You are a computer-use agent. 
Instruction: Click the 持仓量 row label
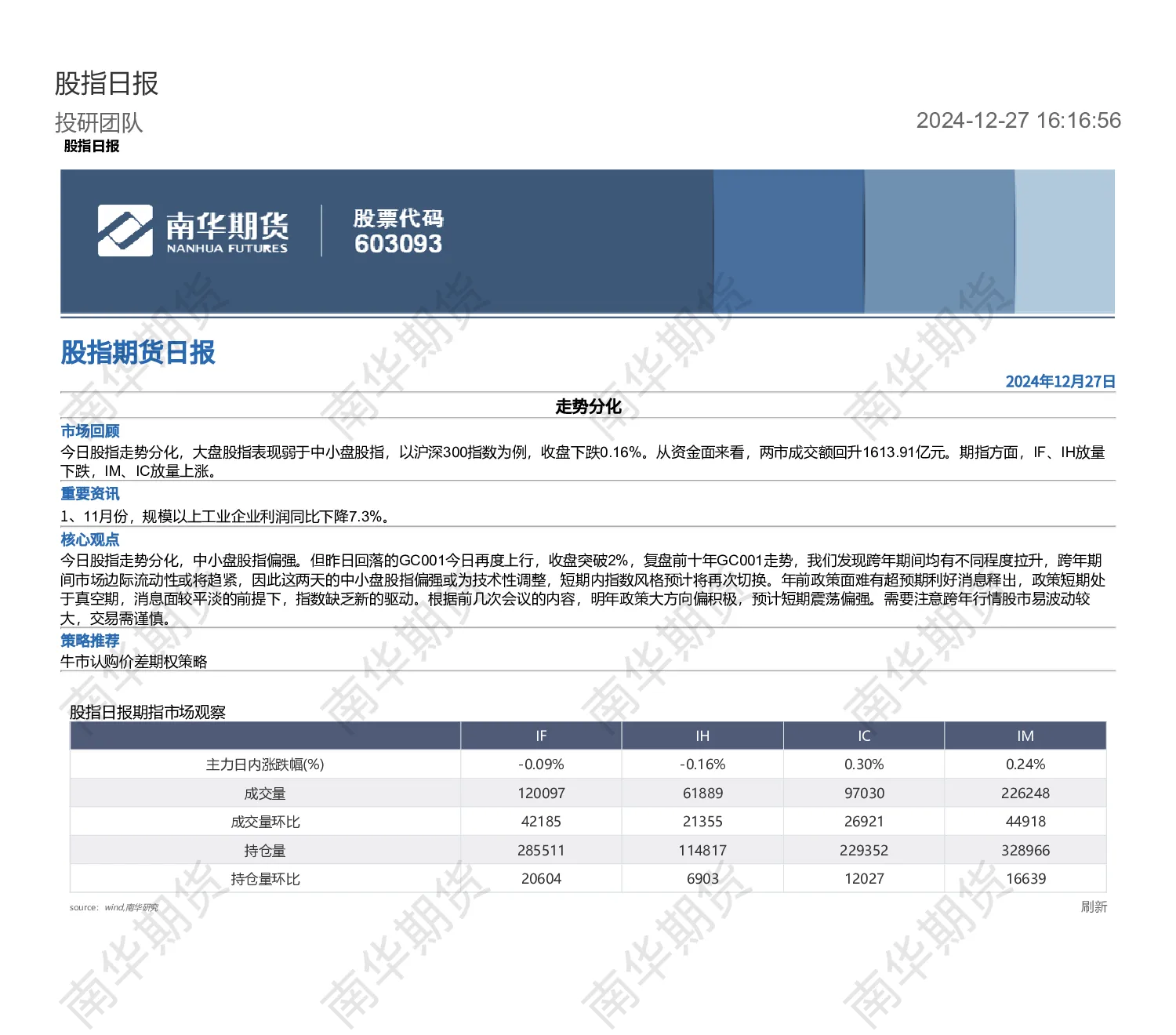[265, 851]
